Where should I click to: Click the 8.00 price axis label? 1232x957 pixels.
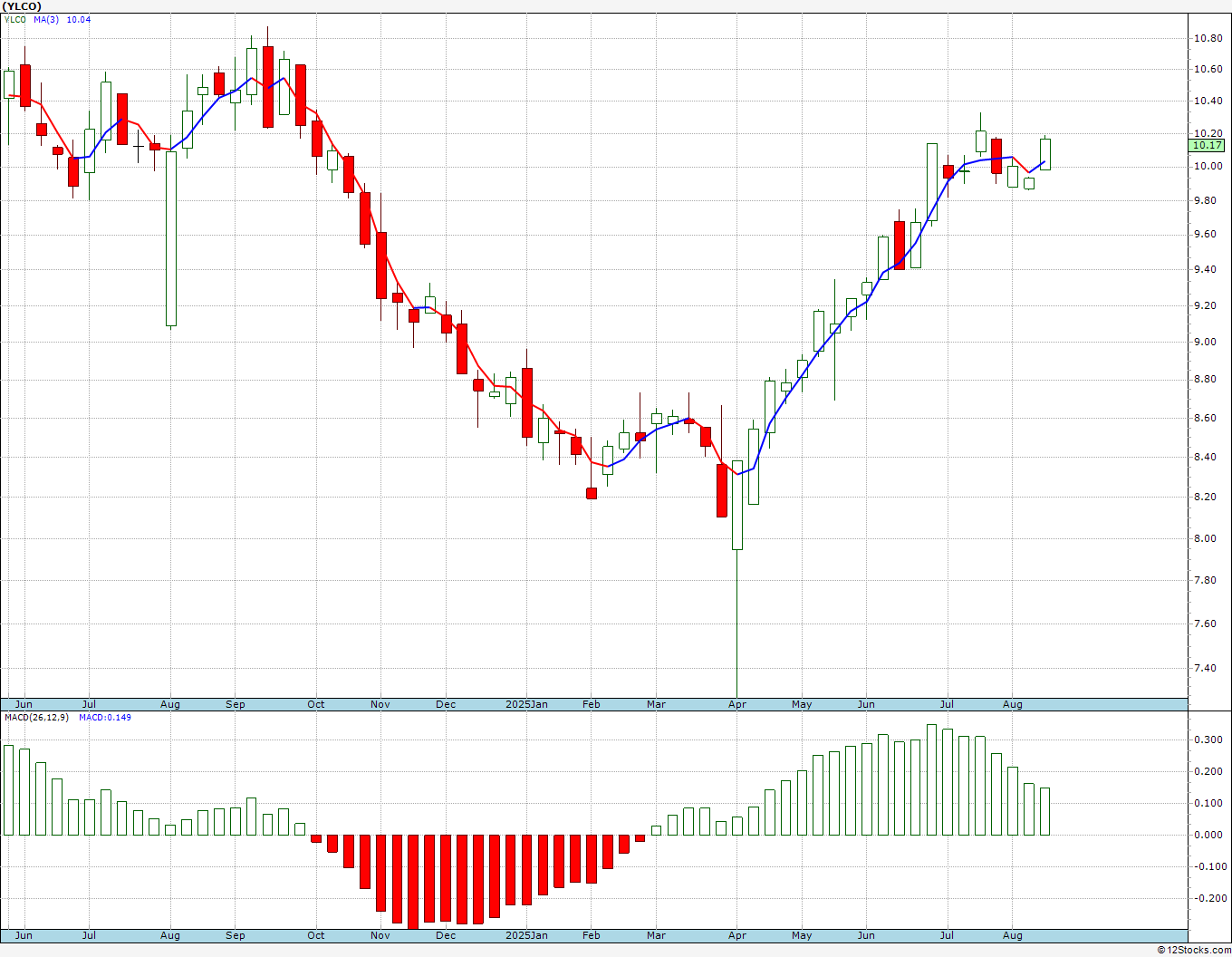point(1208,538)
